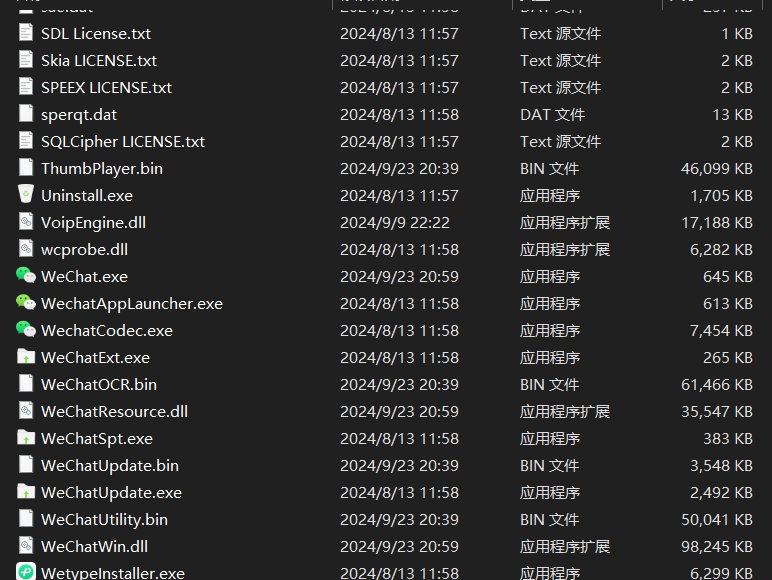Viewport: 772px width, 580px height.
Task: Click the WeChat.exe green chat icon
Action: pos(26,276)
